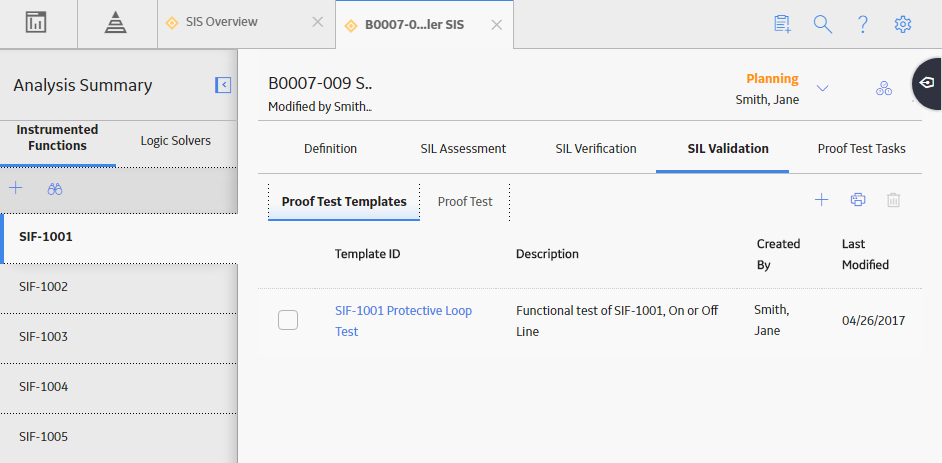This screenshot has width=942, height=463.
Task: Click the clipboard add-note icon
Action: [782, 24]
